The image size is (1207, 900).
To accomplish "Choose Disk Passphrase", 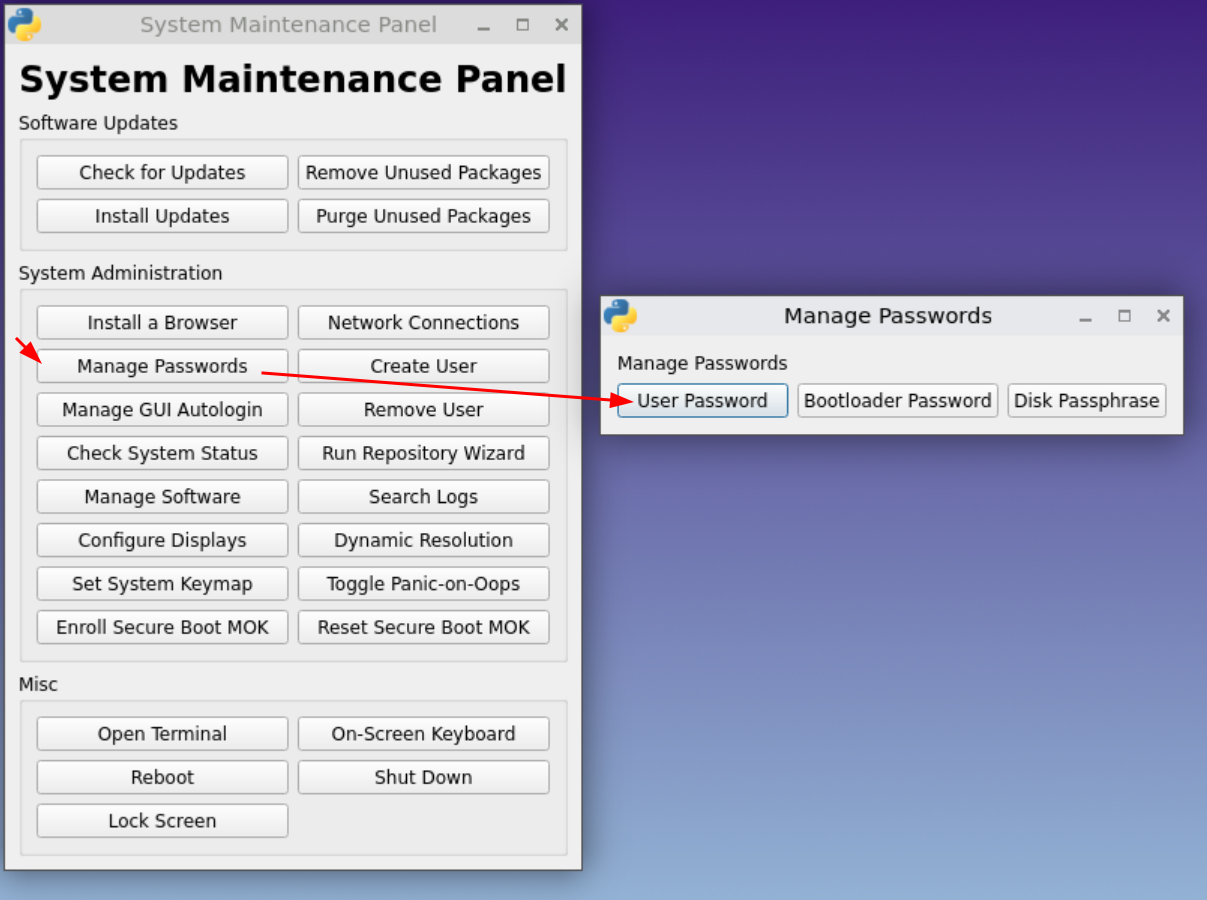I will pos(1087,401).
